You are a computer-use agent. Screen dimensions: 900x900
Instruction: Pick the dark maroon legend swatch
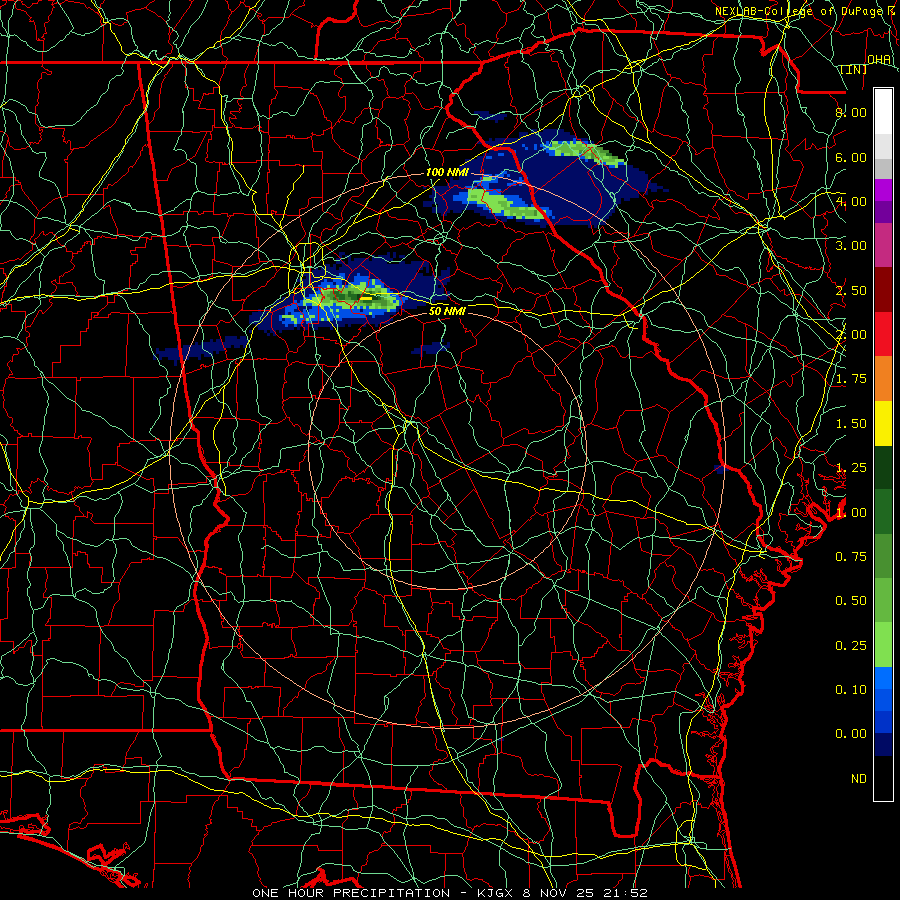[883, 290]
